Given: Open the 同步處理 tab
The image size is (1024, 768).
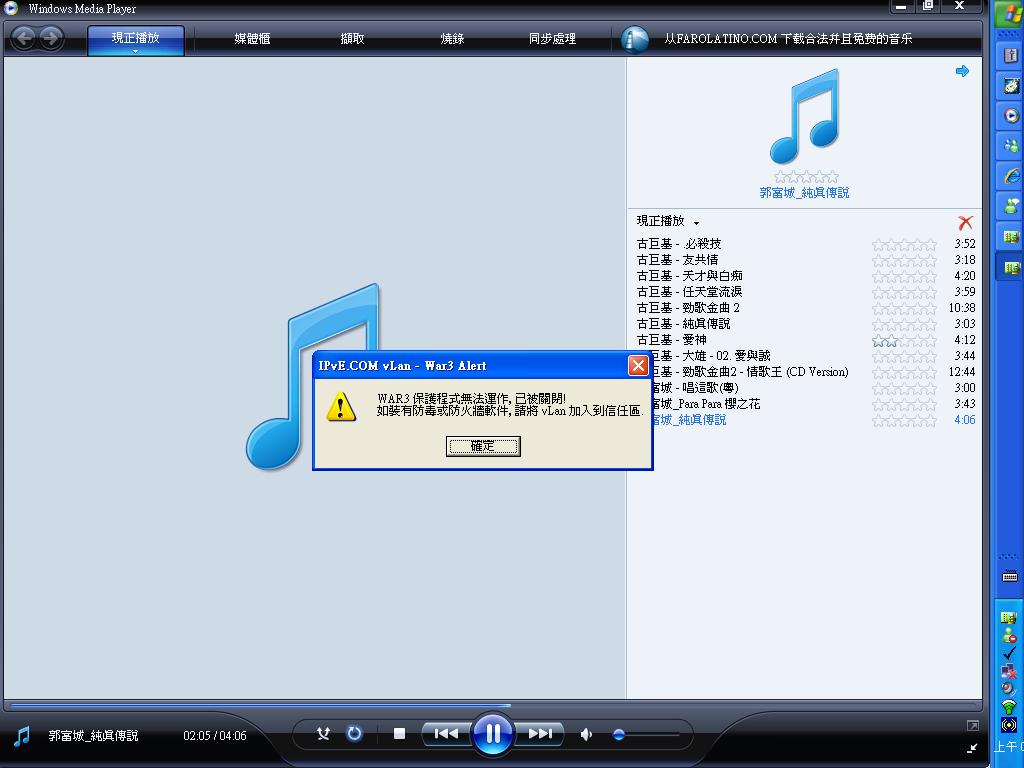Looking at the screenshot, I should (552, 39).
